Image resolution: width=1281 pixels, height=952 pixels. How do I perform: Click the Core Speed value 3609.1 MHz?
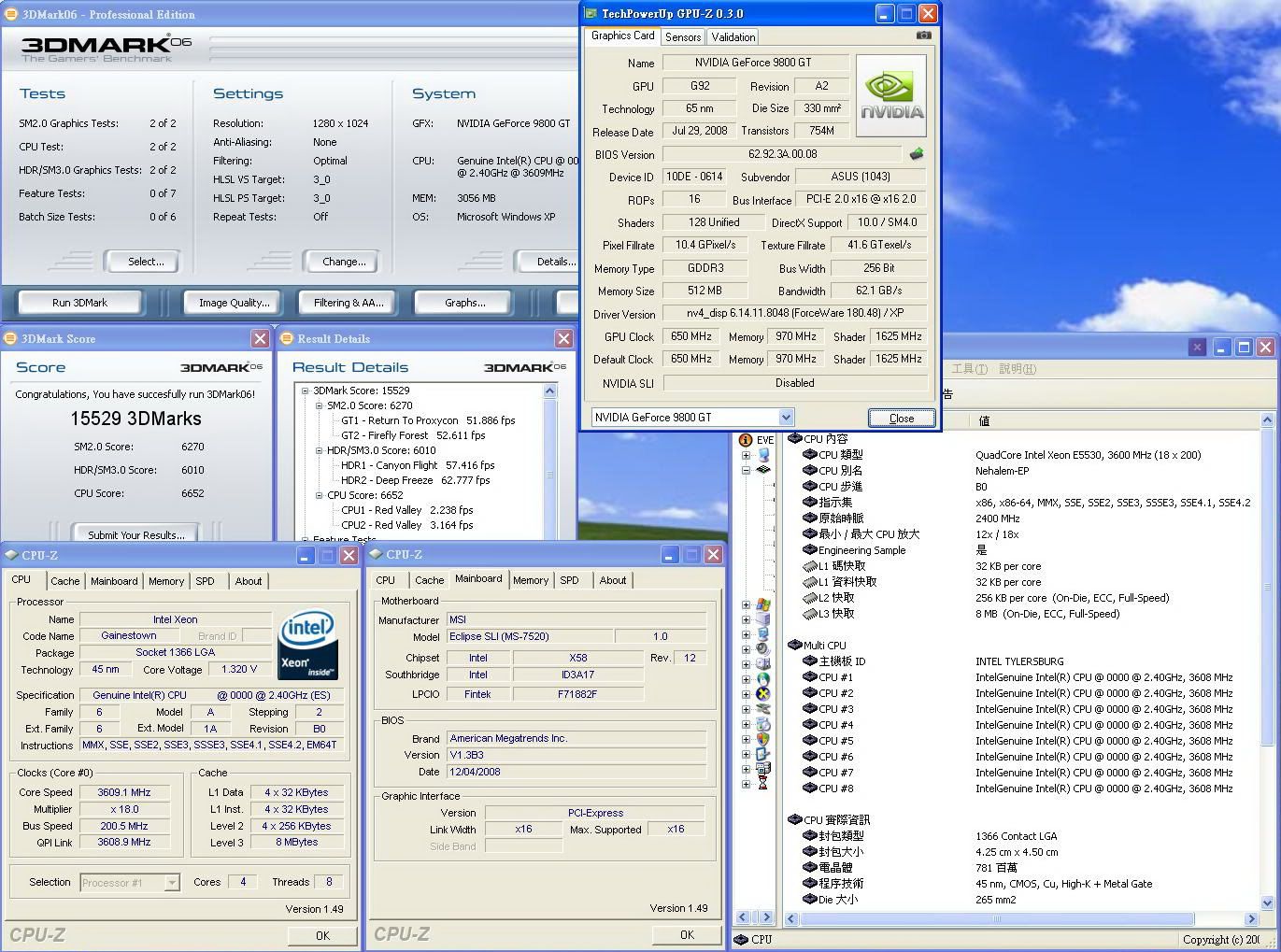point(123,792)
